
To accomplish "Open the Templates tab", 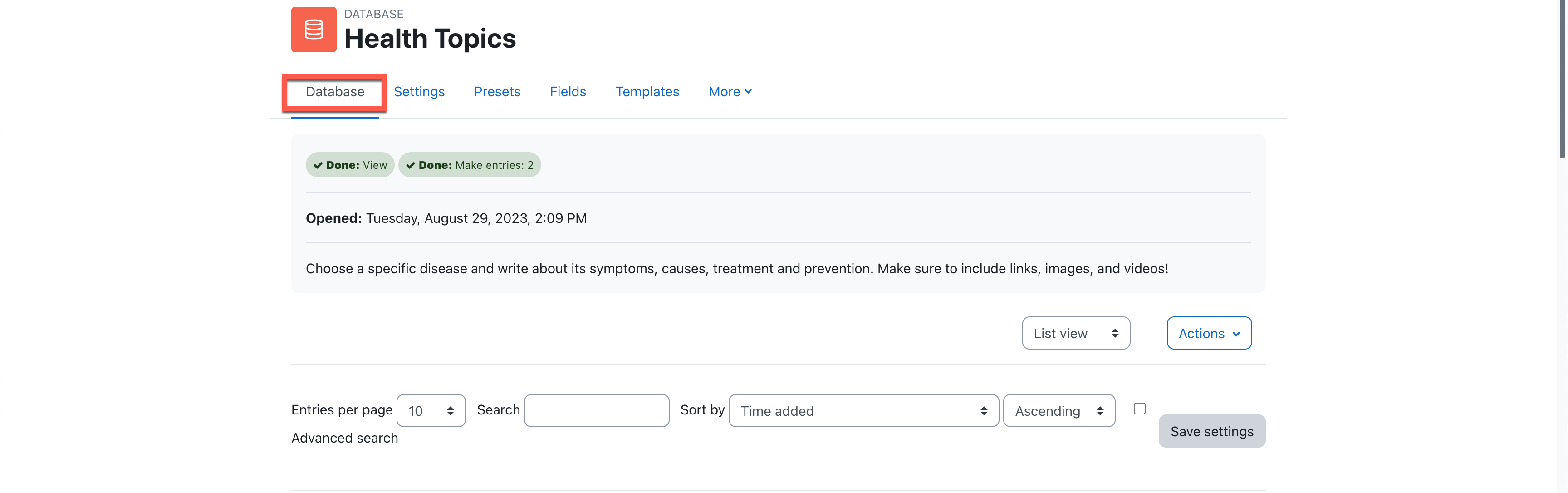I will tap(647, 91).
